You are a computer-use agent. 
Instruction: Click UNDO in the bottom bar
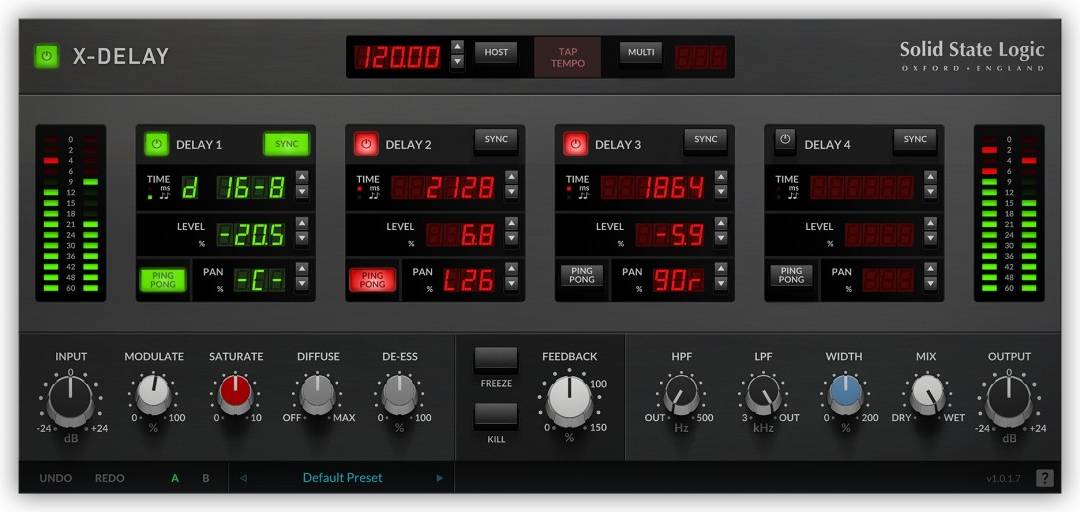[56, 478]
